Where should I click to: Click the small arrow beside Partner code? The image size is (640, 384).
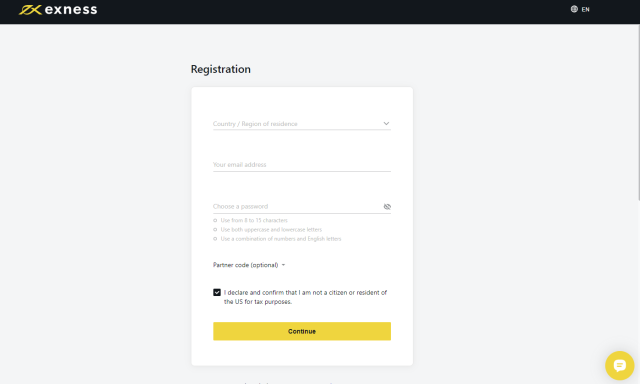[283, 265]
